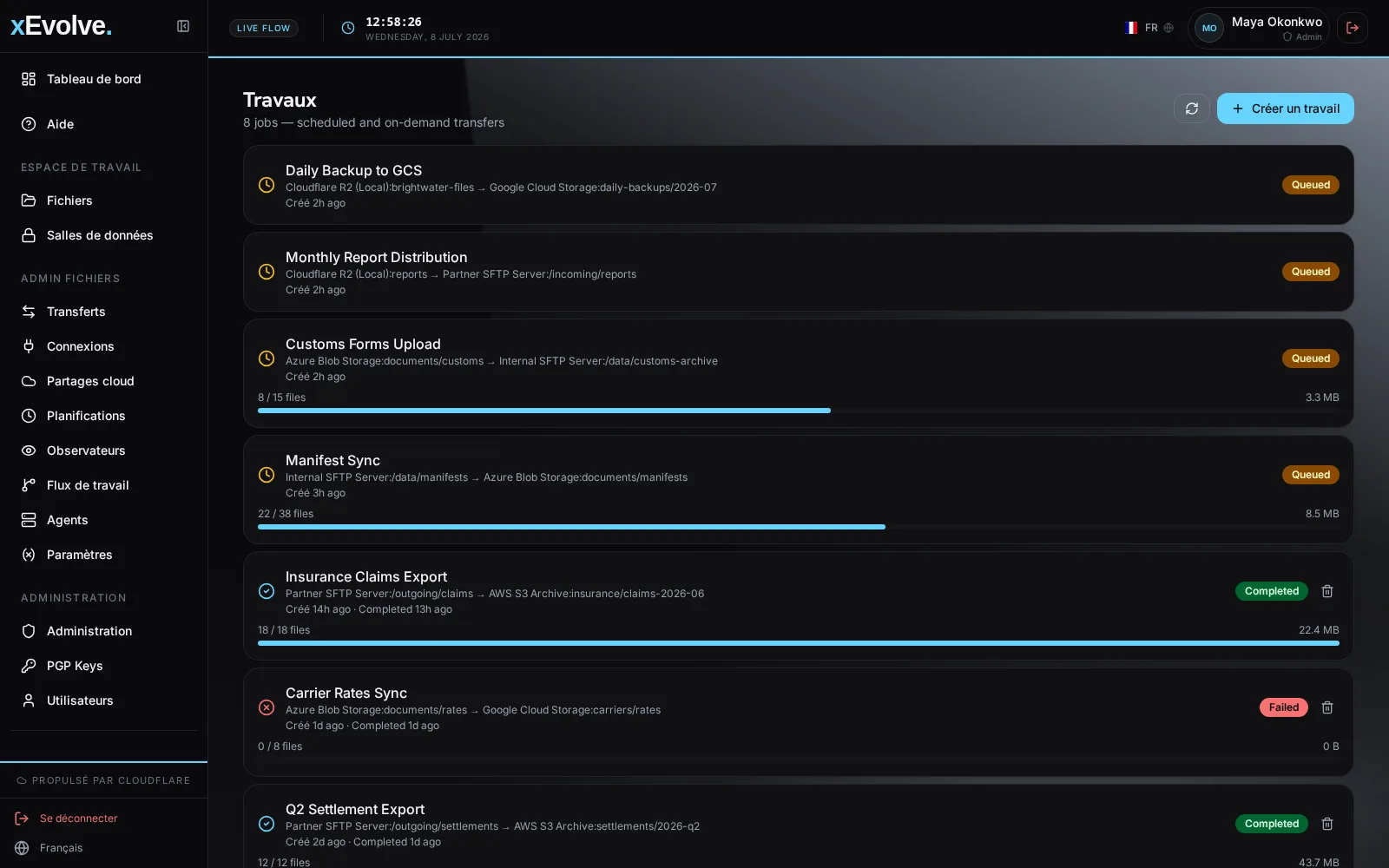This screenshot has width=1389, height=868.
Task: Refresh the jobs list
Action: (x=1192, y=108)
